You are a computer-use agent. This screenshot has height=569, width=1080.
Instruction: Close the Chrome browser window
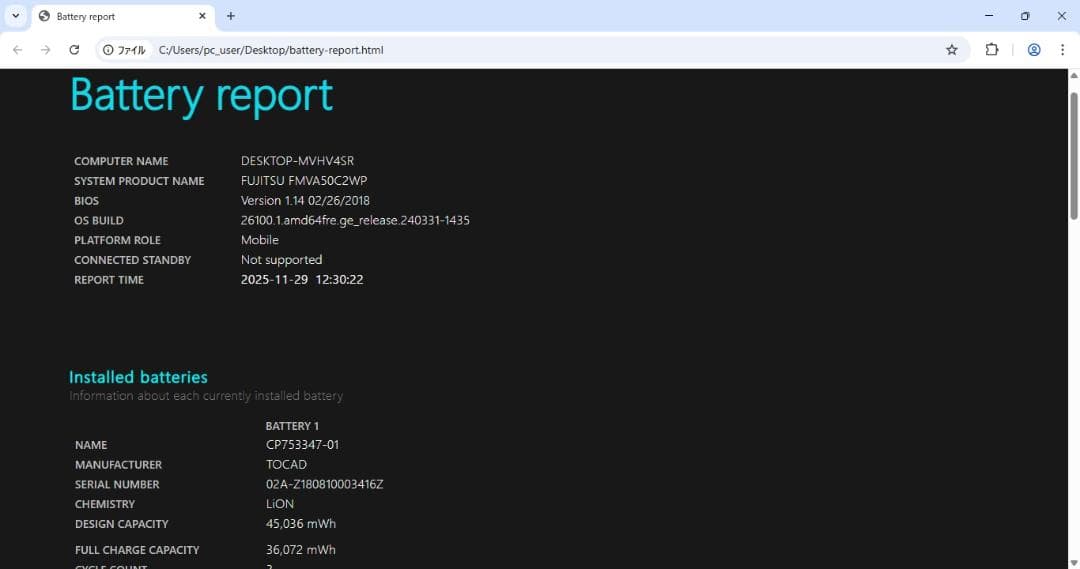tap(1061, 16)
